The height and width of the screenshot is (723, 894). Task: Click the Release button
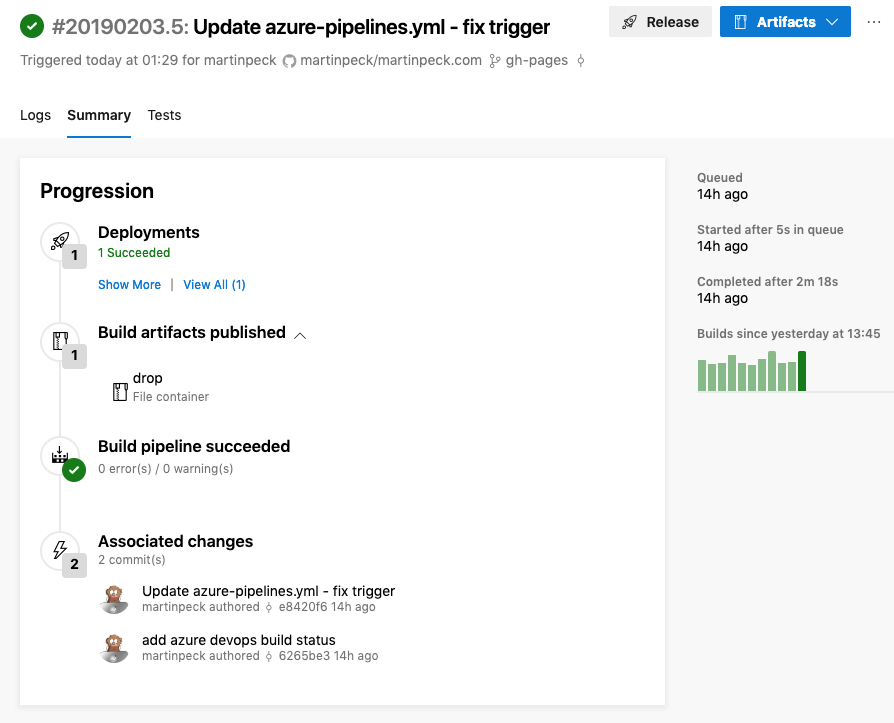point(660,22)
